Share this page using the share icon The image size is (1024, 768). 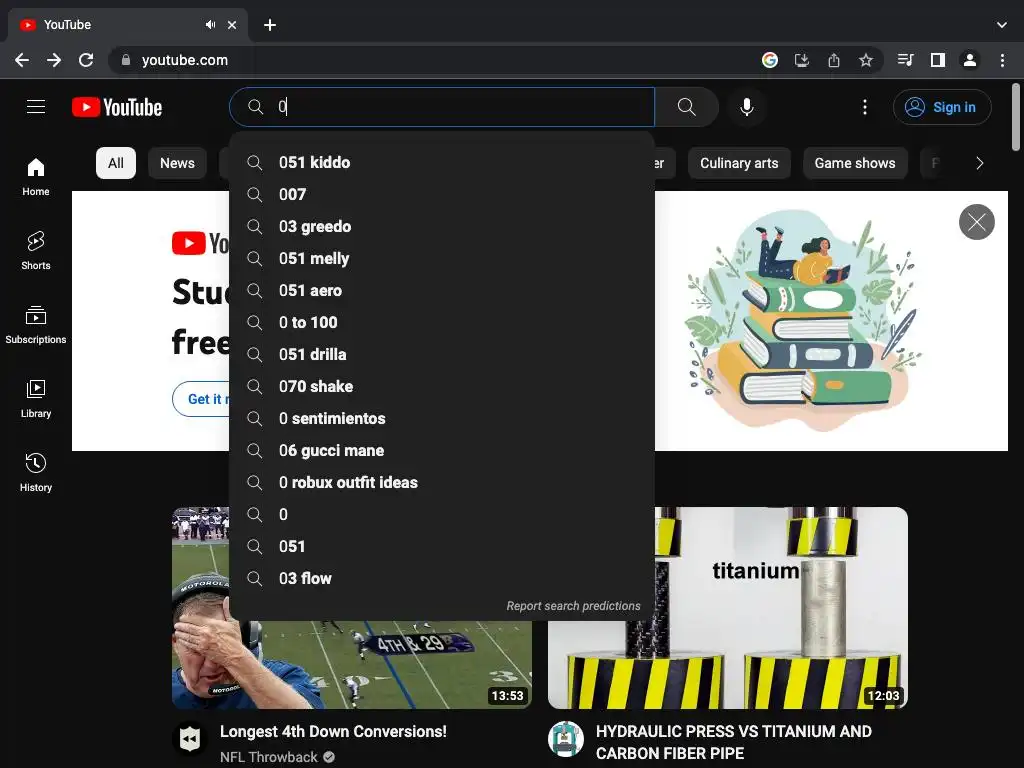tap(834, 60)
